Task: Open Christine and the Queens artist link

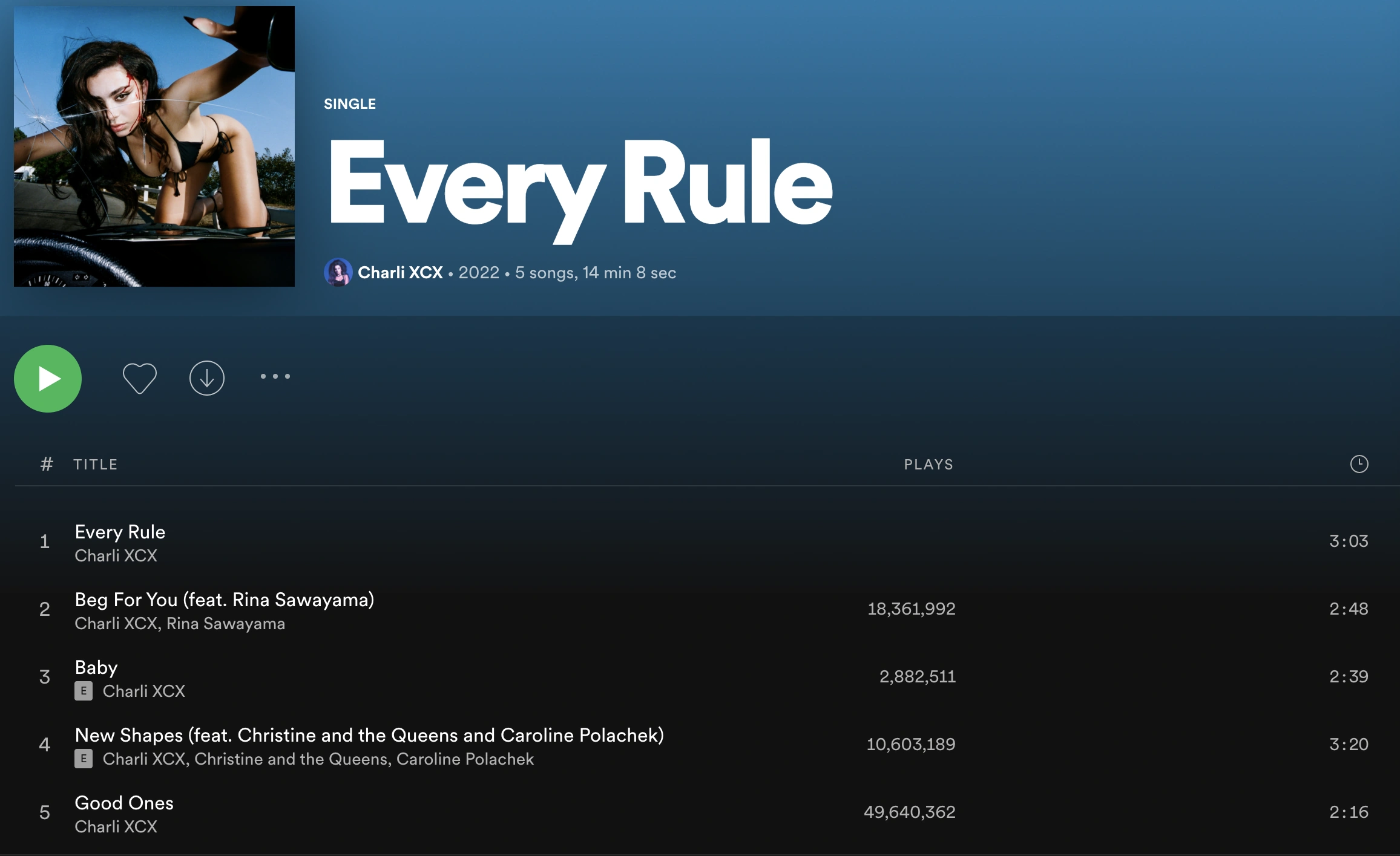Action: tap(292, 759)
